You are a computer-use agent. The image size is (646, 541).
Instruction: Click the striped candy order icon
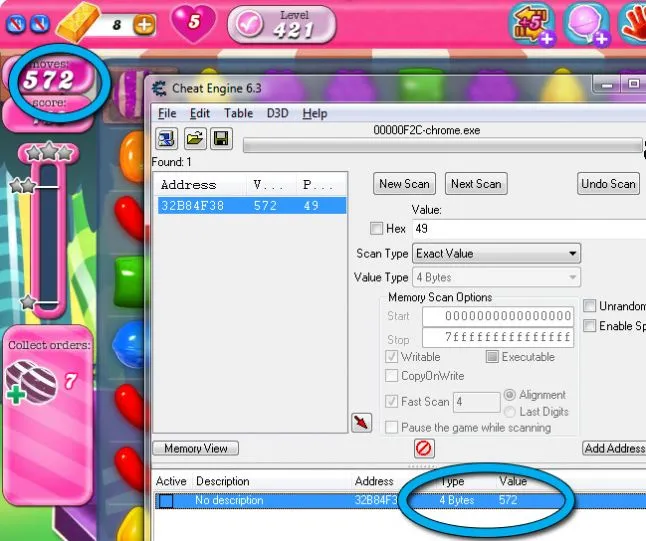coord(32,380)
